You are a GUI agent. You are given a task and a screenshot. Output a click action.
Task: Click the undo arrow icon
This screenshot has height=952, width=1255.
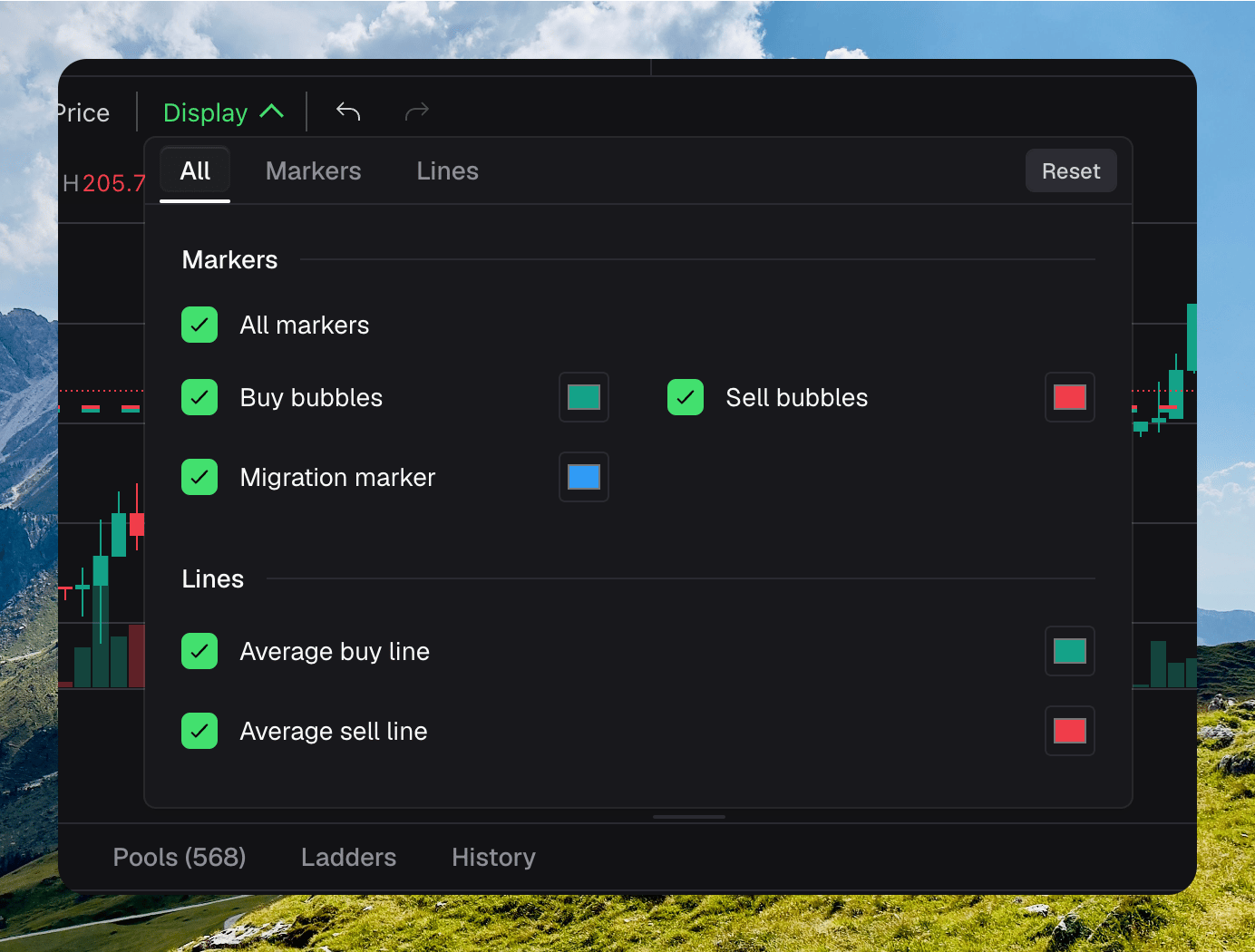348,112
